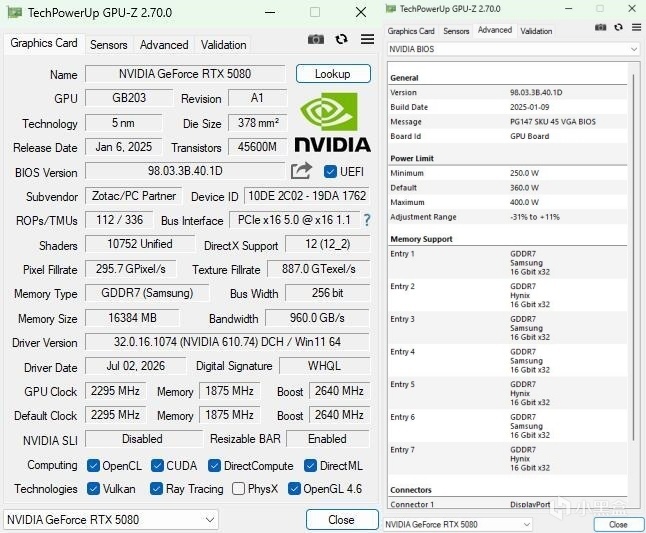Viewport: 646px width, 533px height.
Task: Click the Board Id GPU Board value
Action: (529, 136)
